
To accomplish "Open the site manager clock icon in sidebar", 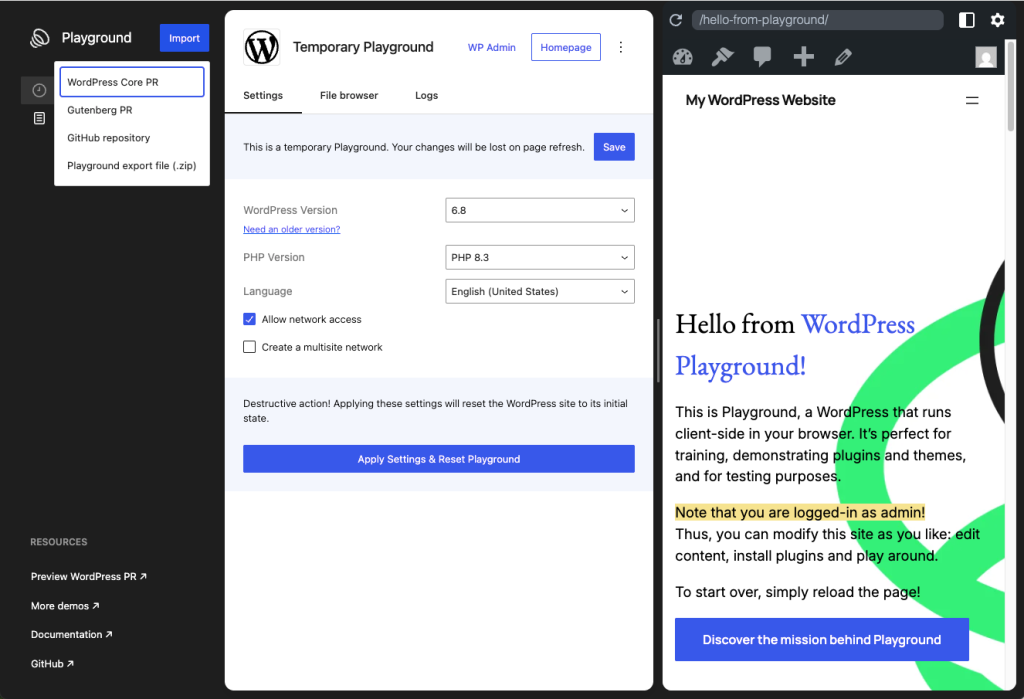I will click(x=39, y=90).
